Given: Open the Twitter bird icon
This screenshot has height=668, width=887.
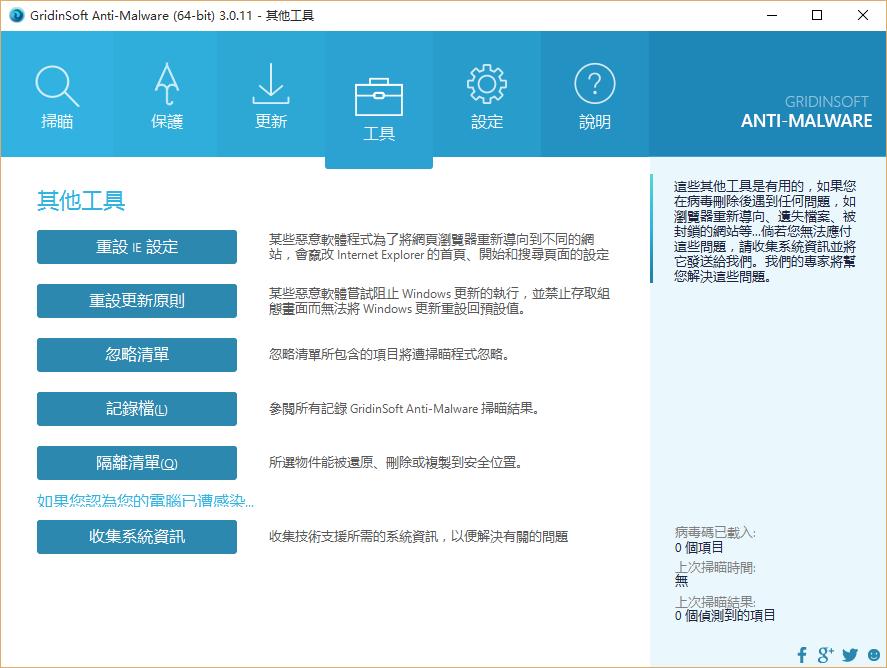Looking at the screenshot, I should pos(850,655).
